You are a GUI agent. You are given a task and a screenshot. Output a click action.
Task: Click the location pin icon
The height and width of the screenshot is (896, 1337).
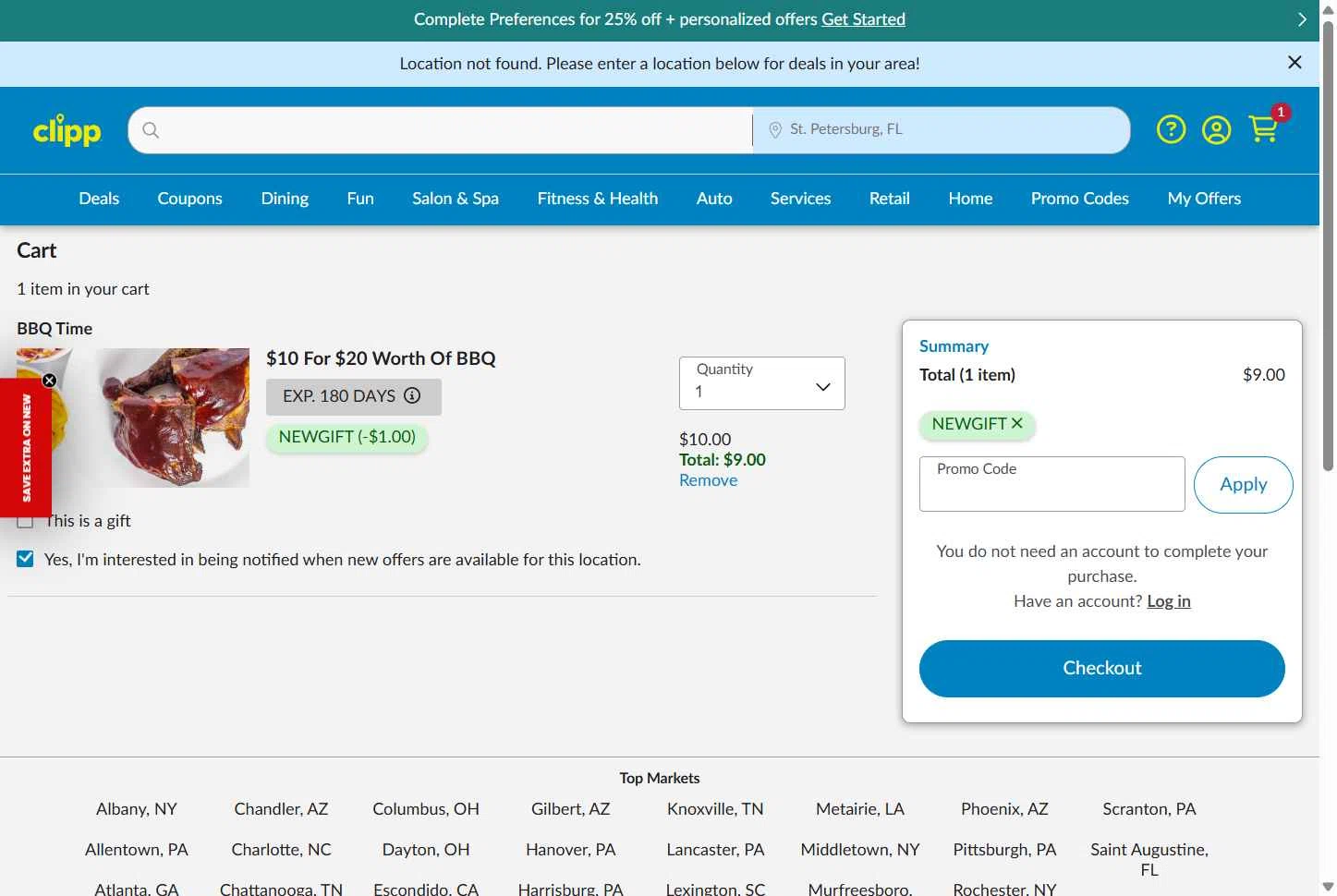tap(775, 130)
